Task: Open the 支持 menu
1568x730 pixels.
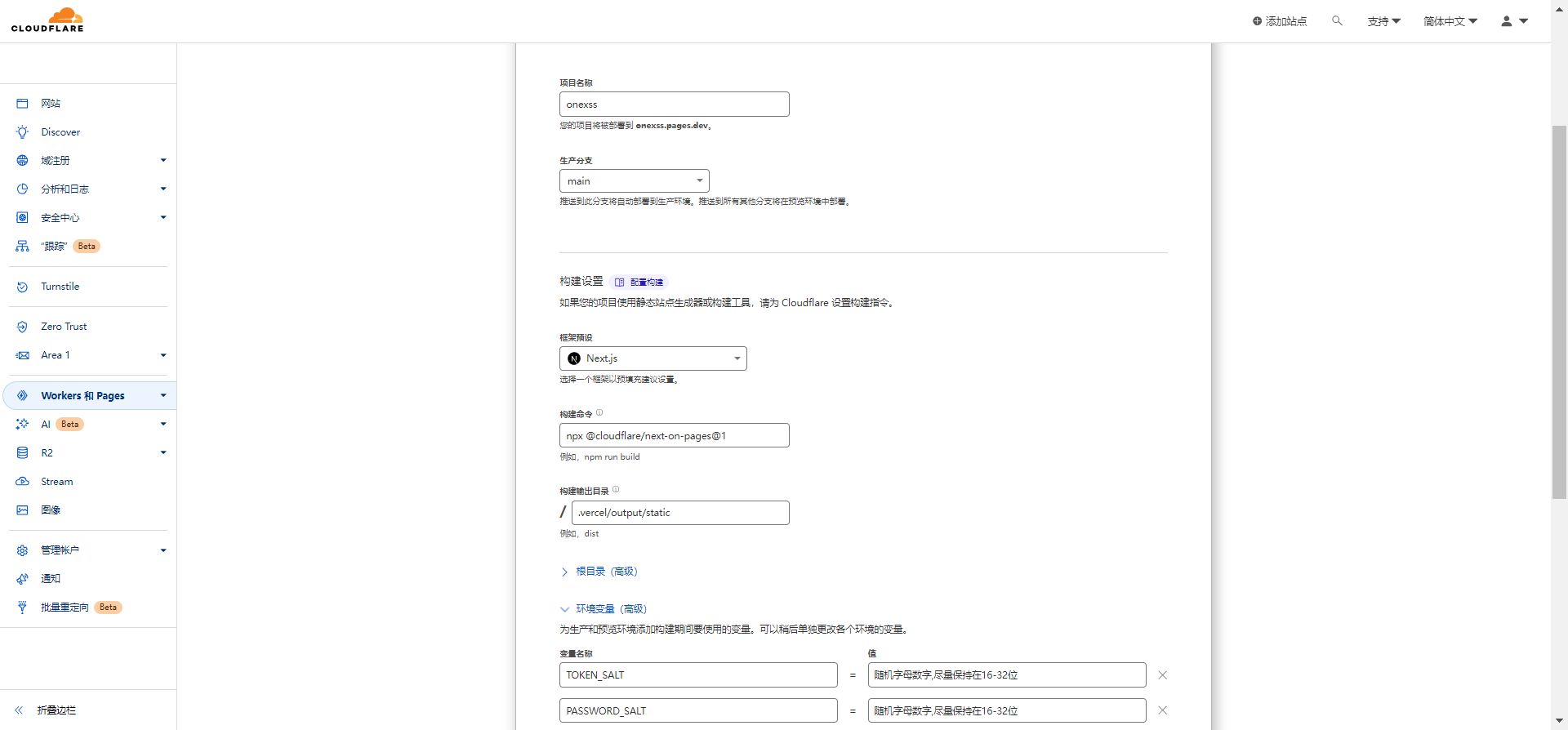Action: point(1384,21)
